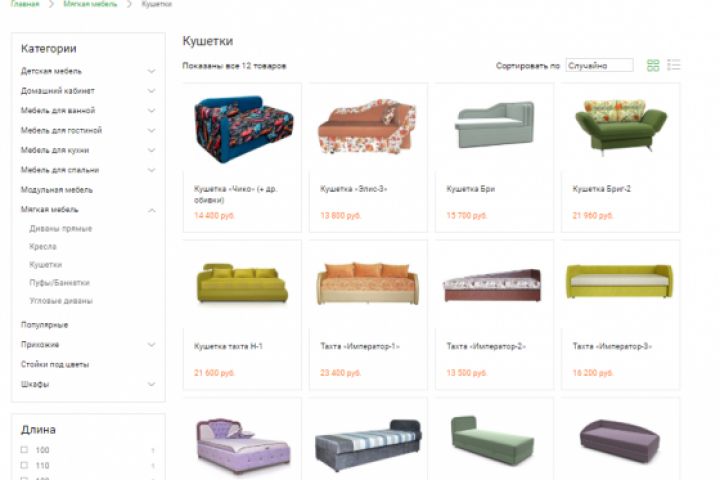Screen dimensions: 720x480
Task: Switch to list view layout icon
Action: tap(674, 65)
